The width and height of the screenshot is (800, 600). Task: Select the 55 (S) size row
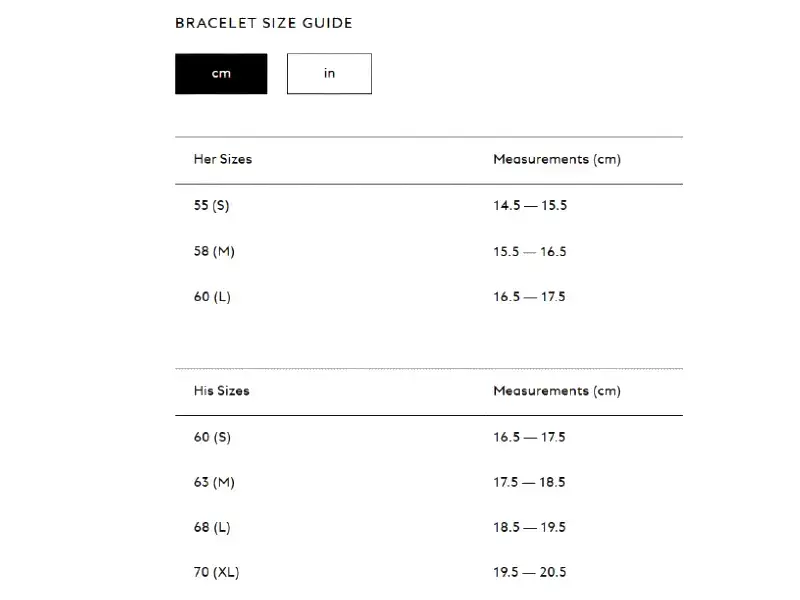tap(212, 206)
